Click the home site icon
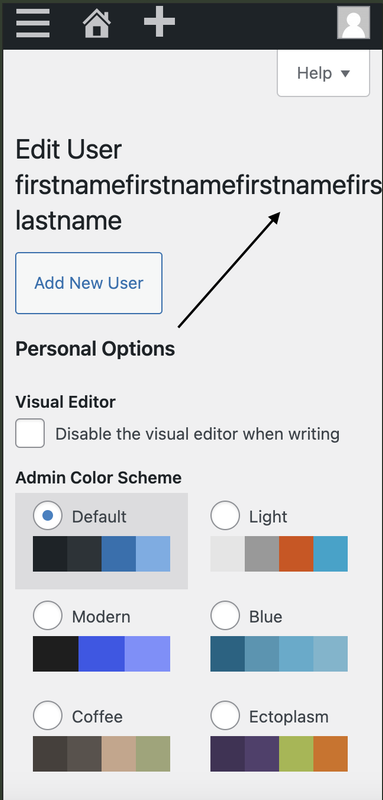 [96, 23]
